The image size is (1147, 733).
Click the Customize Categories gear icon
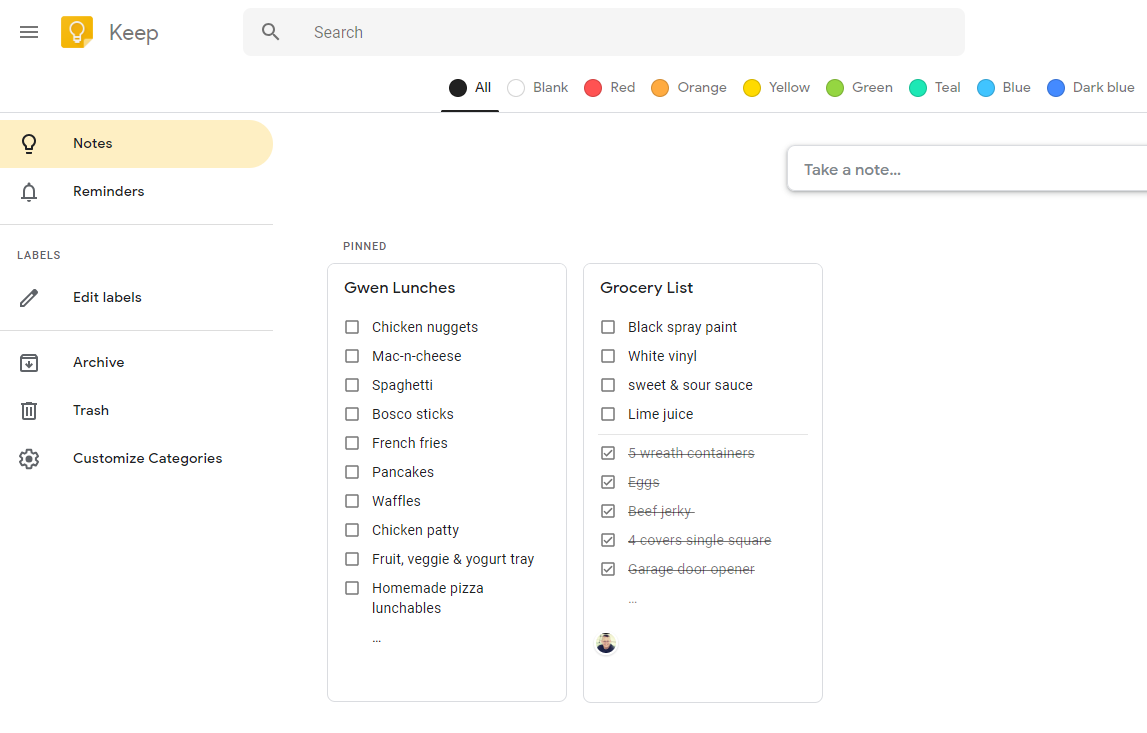pyautogui.click(x=28, y=457)
